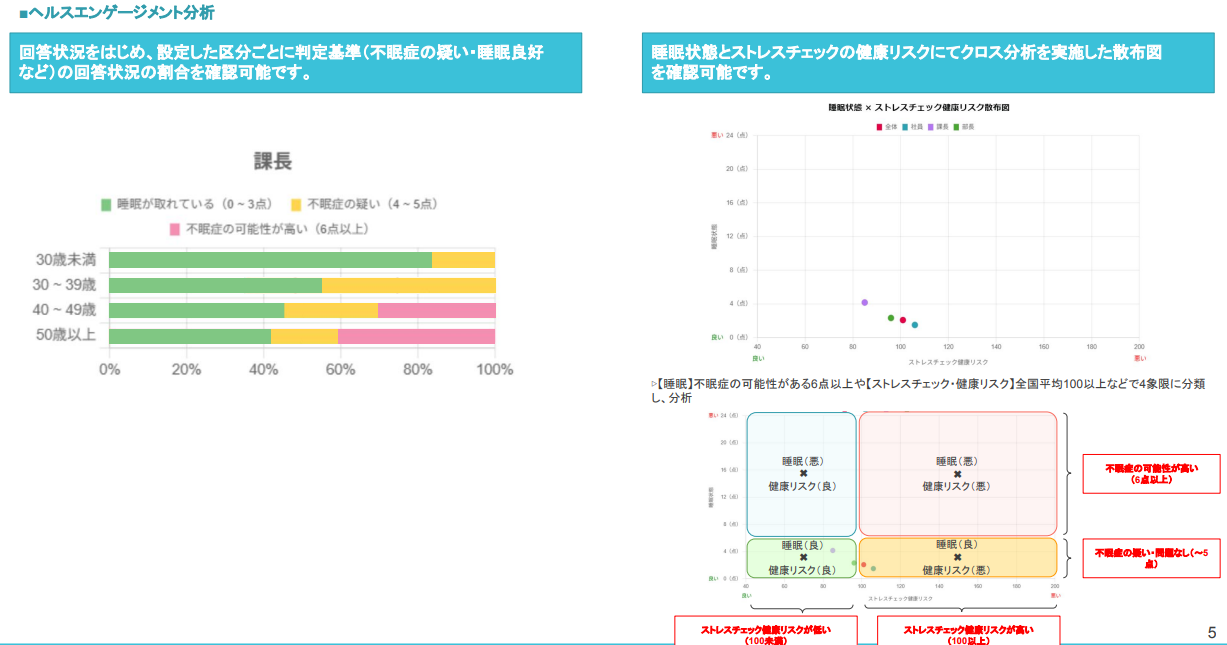1227x645 pixels.
Task: Select the 社員 scatter legend entry
Action: (x=913, y=127)
